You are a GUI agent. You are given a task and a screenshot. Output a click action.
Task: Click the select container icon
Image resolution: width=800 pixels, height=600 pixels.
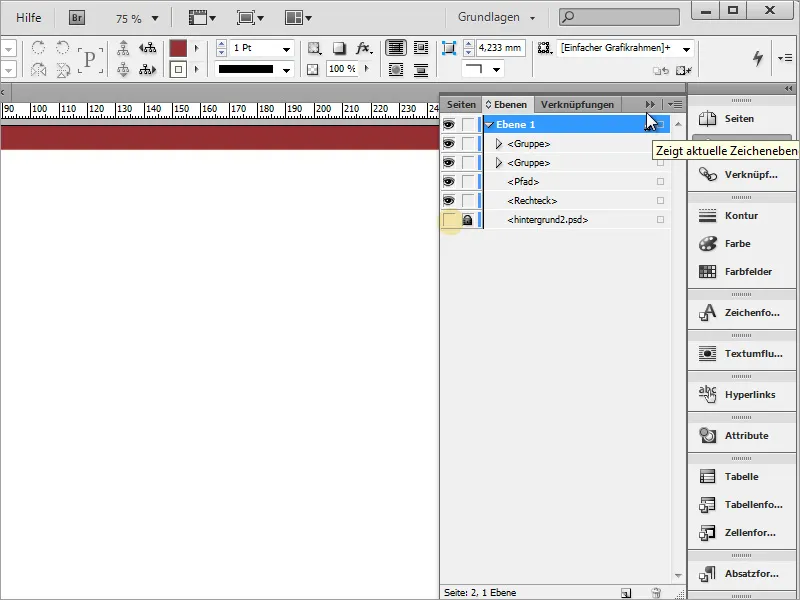(x=123, y=48)
